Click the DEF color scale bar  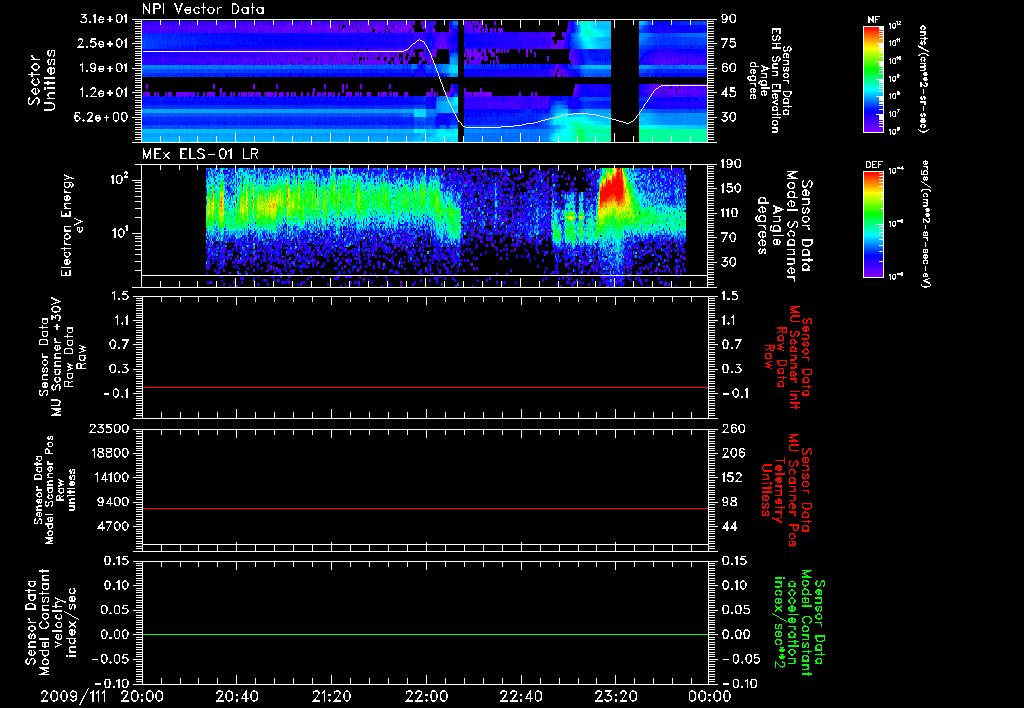tap(873, 224)
